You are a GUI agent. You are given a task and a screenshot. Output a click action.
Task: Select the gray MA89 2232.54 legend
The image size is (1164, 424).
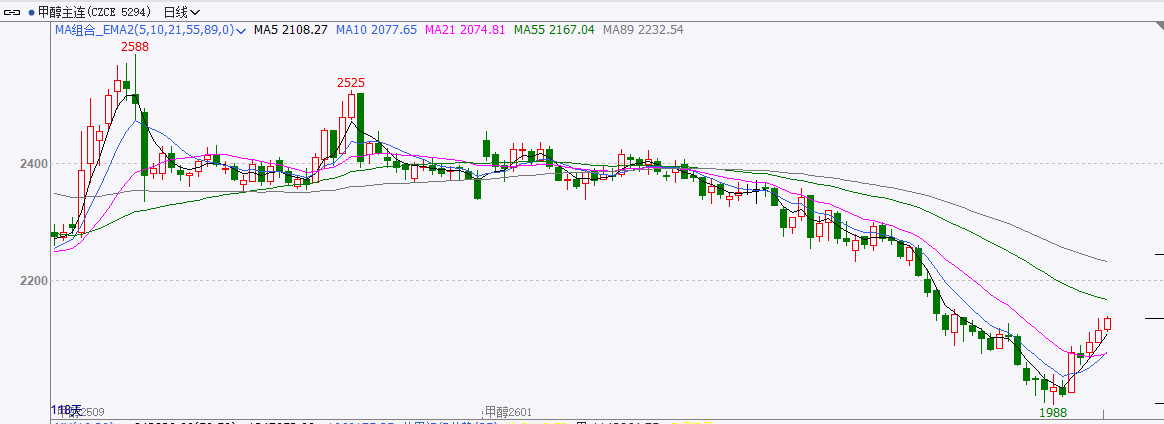pos(643,31)
